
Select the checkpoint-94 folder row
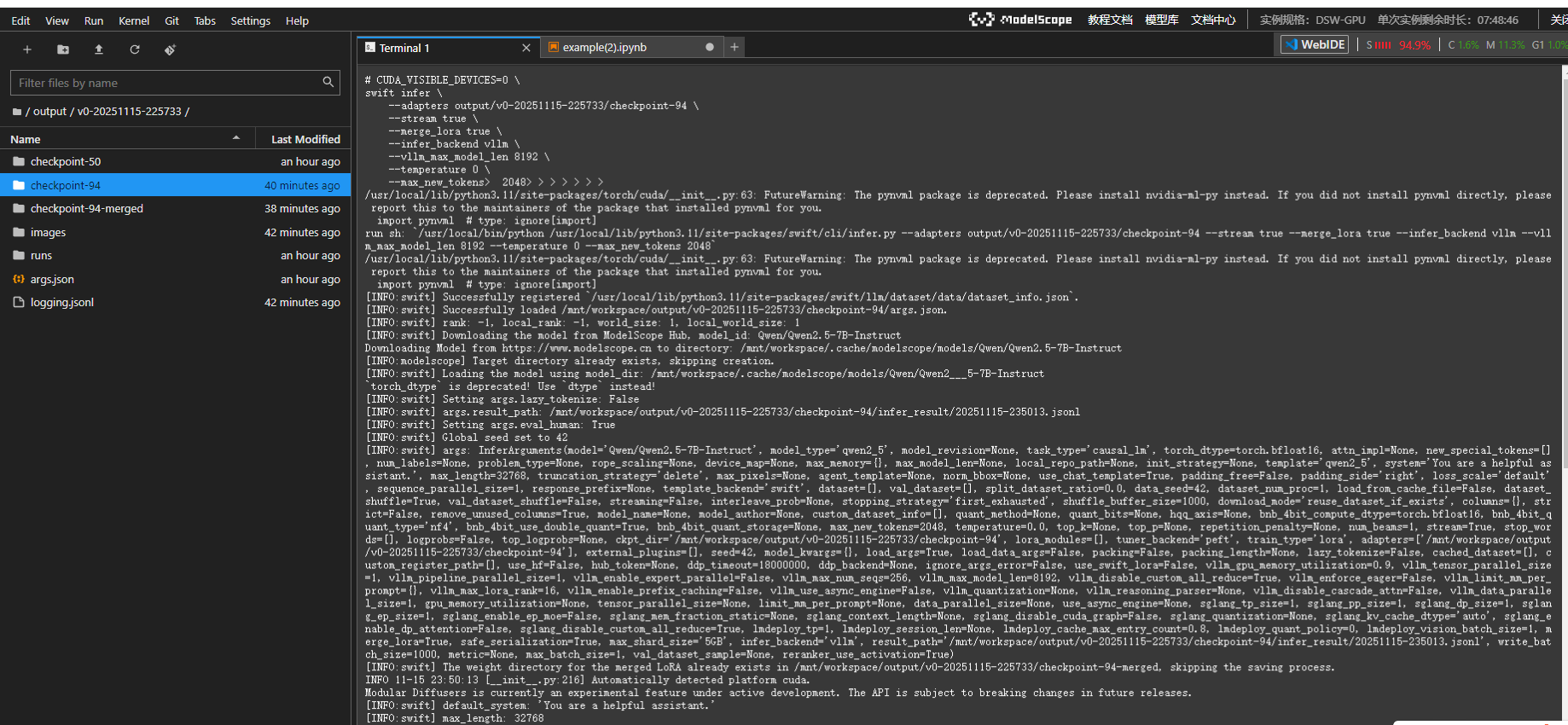coord(176,185)
